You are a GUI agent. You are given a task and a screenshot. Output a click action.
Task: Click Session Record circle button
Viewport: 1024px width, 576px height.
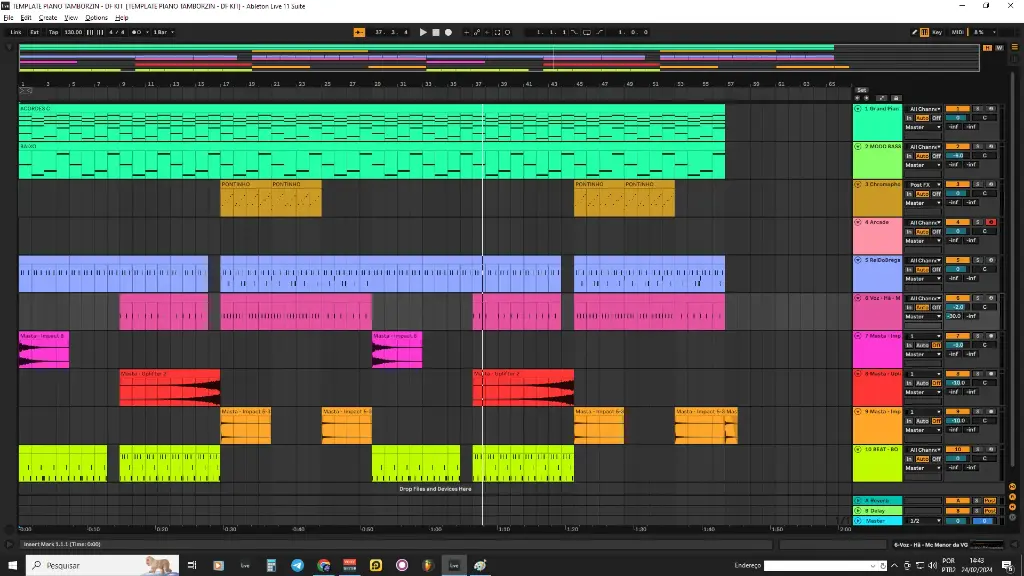click(507, 32)
